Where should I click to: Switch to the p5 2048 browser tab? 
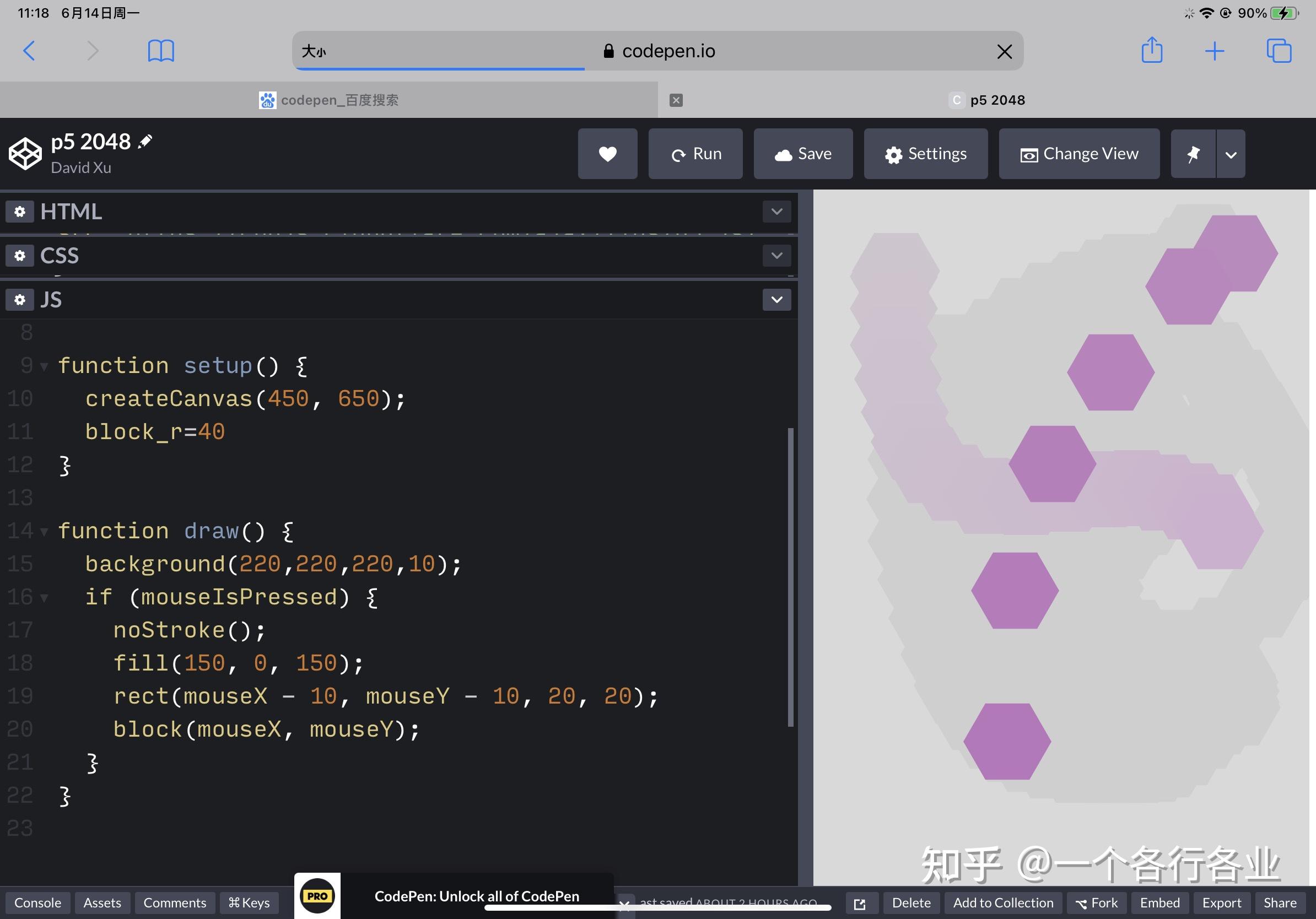click(997, 100)
